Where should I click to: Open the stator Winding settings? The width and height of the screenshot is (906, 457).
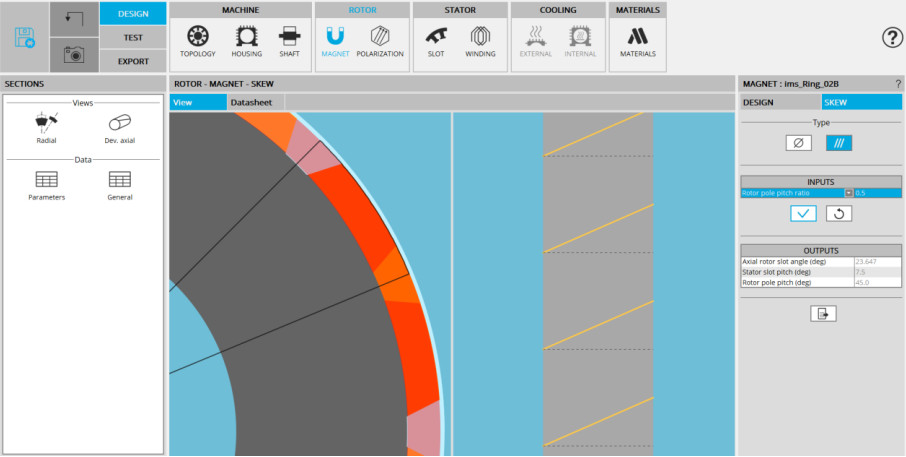click(x=480, y=40)
